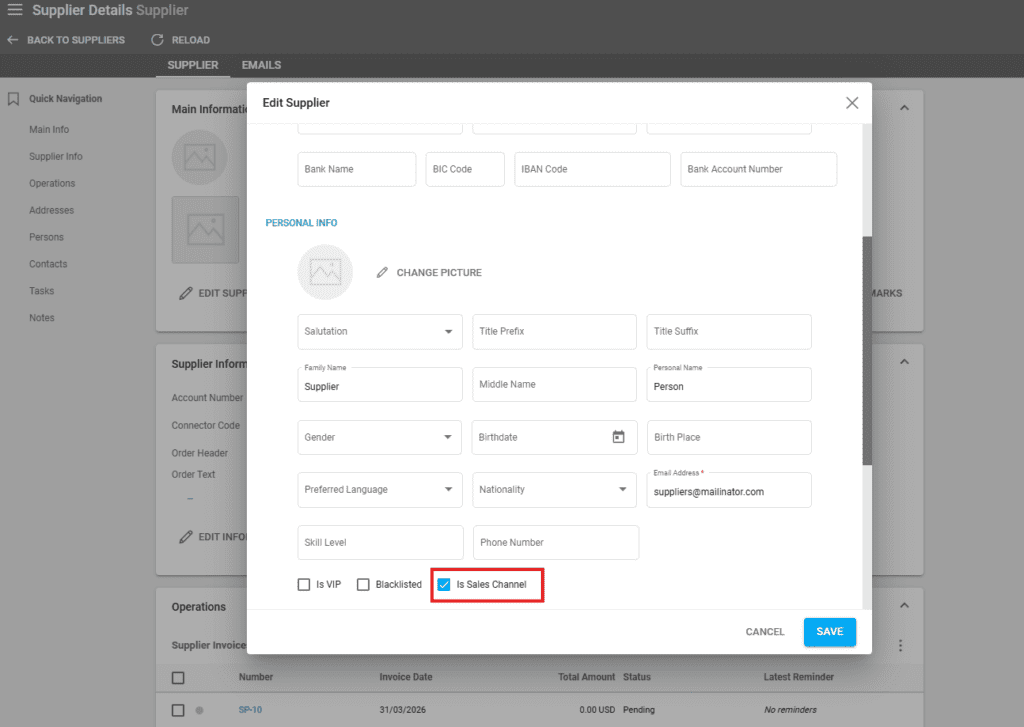Open the Gender dropdown
Image resolution: width=1024 pixels, height=727 pixels.
tap(447, 437)
